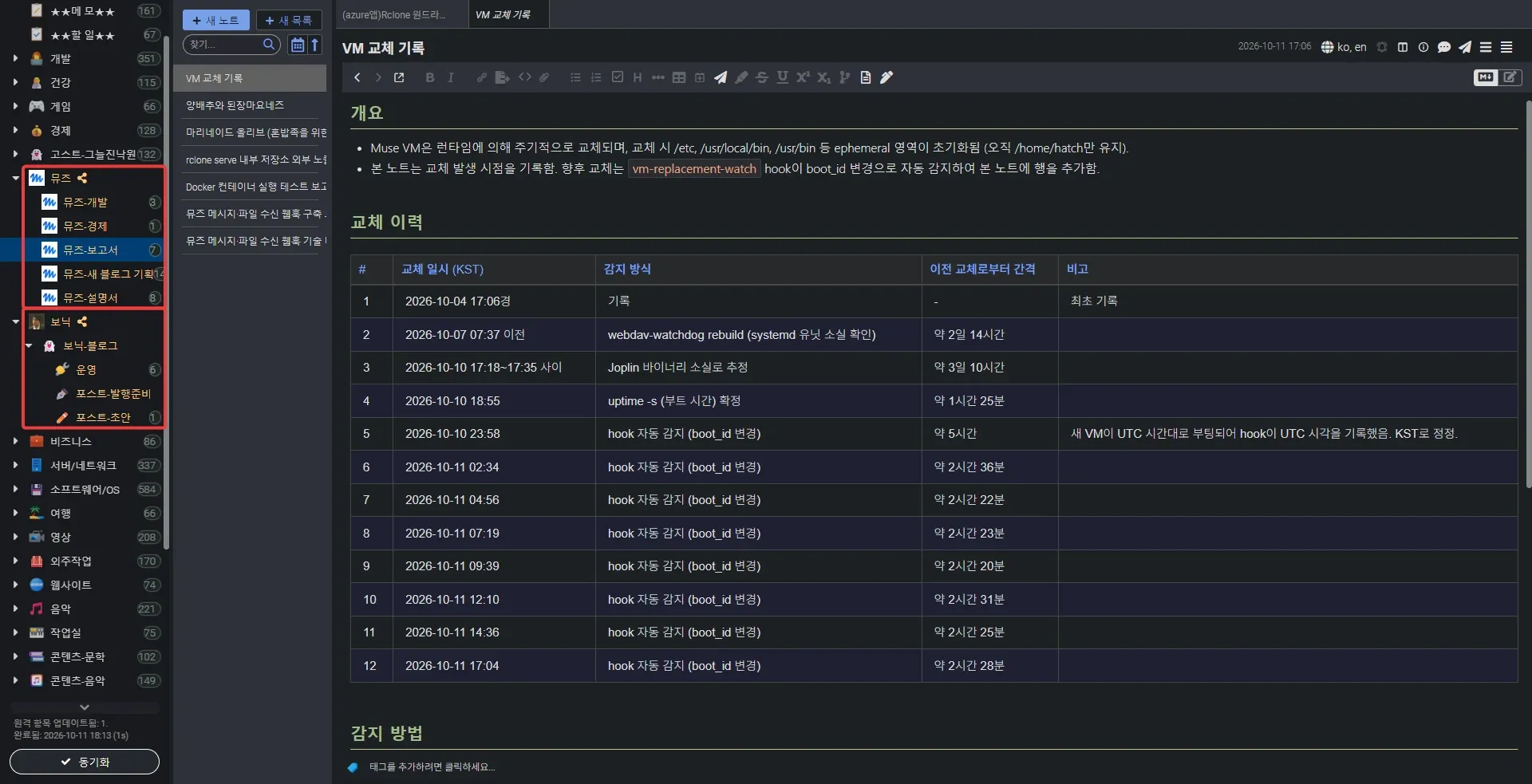Apply underline formatting
This screenshot has width=1532, height=784.
coord(783,77)
